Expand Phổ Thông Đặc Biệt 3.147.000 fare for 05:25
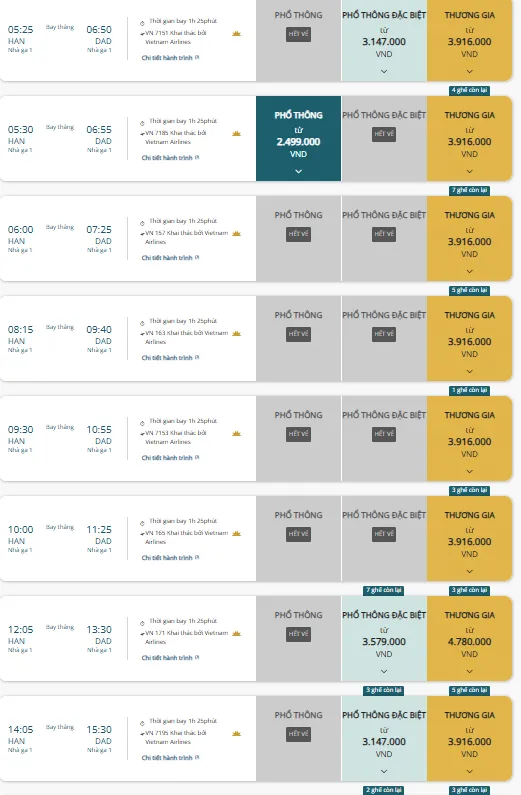Viewport: 521px width, 795px height. tap(384, 71)
